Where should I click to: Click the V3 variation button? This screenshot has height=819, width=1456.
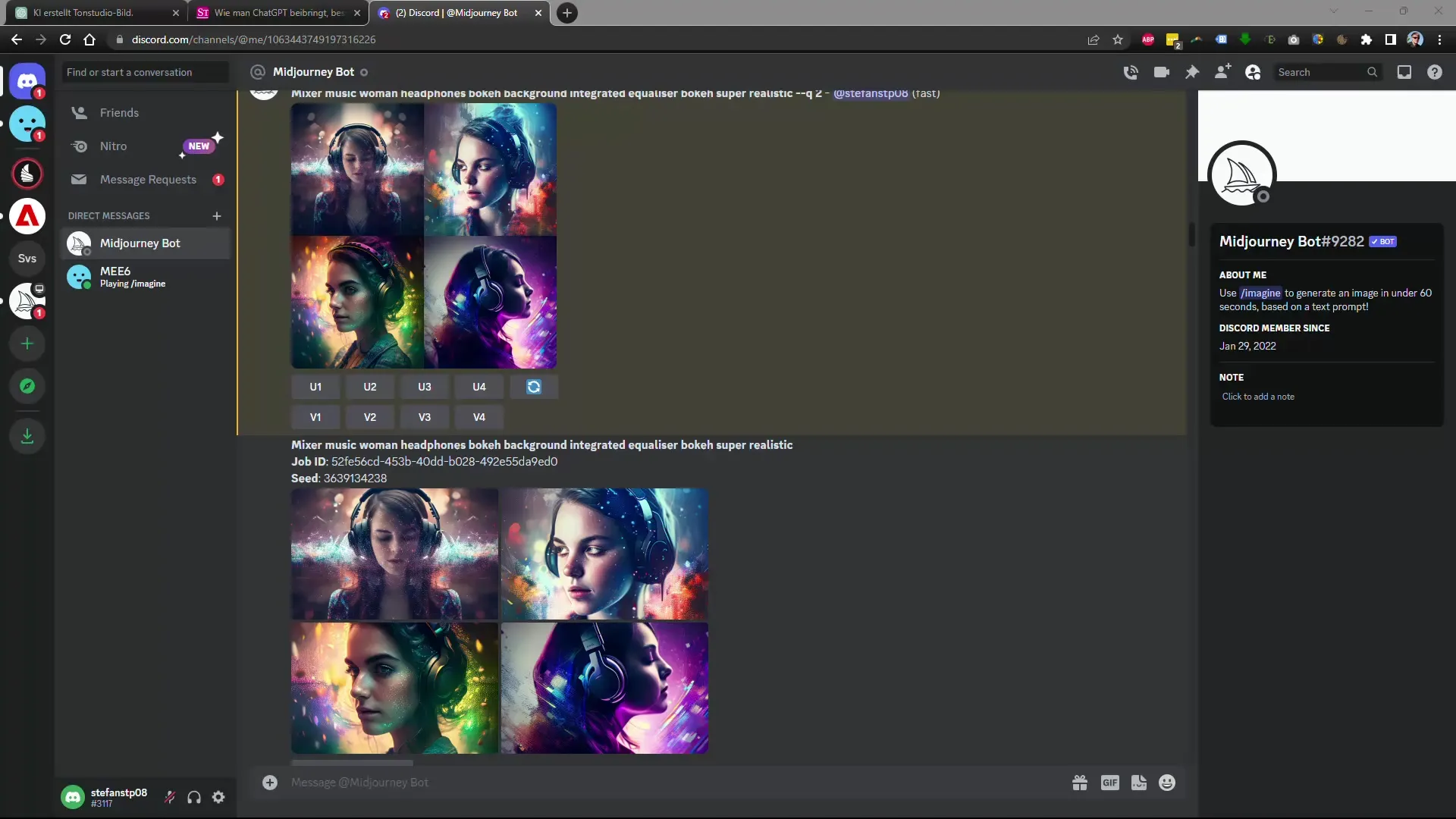[424, 417]
